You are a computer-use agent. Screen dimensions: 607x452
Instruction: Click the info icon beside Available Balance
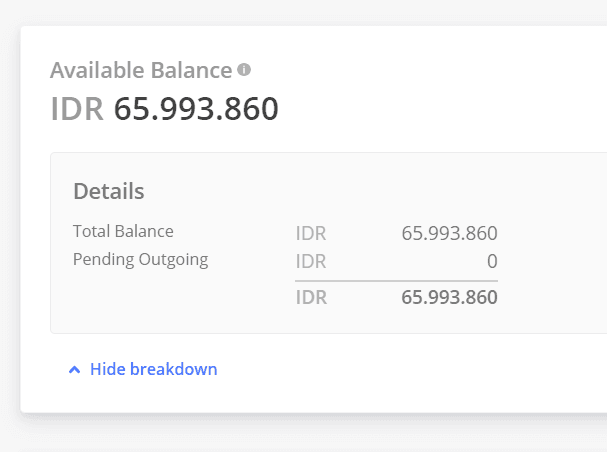[244, 70]
